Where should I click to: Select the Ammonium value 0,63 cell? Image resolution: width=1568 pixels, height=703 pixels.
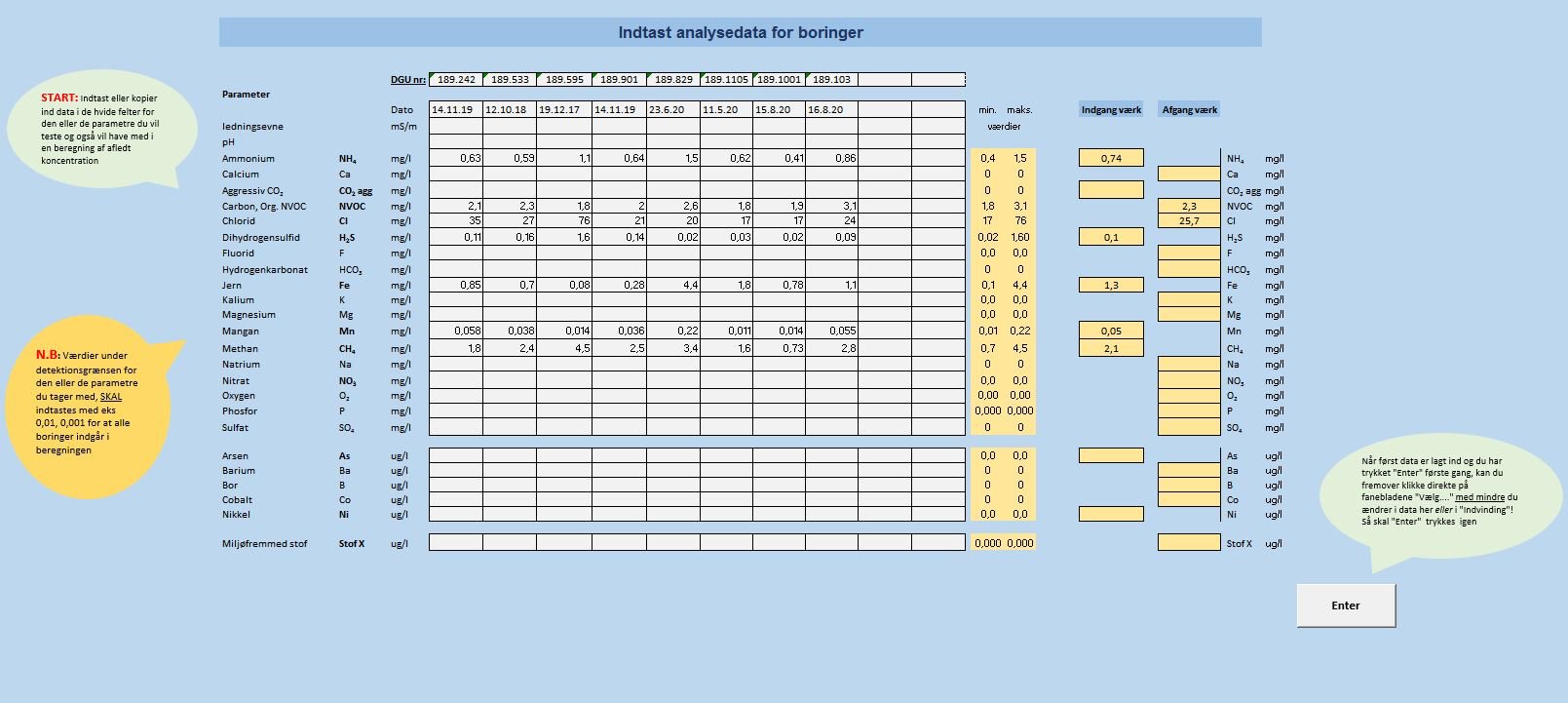tap(456, 158)
